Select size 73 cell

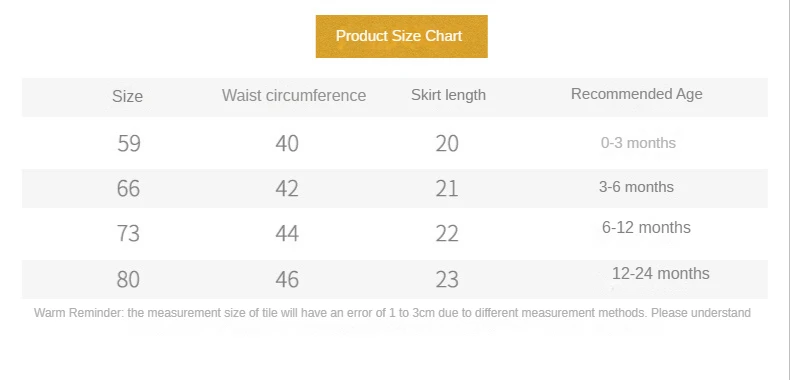[128, 234]
